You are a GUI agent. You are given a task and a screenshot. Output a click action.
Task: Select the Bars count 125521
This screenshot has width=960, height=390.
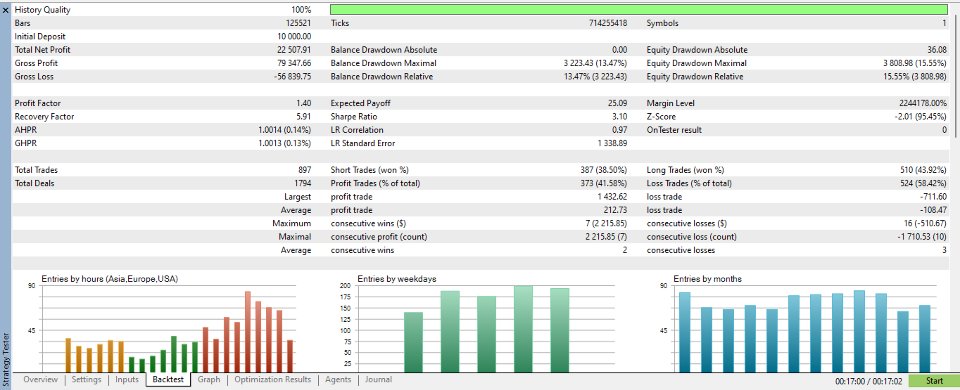point(299,23)
